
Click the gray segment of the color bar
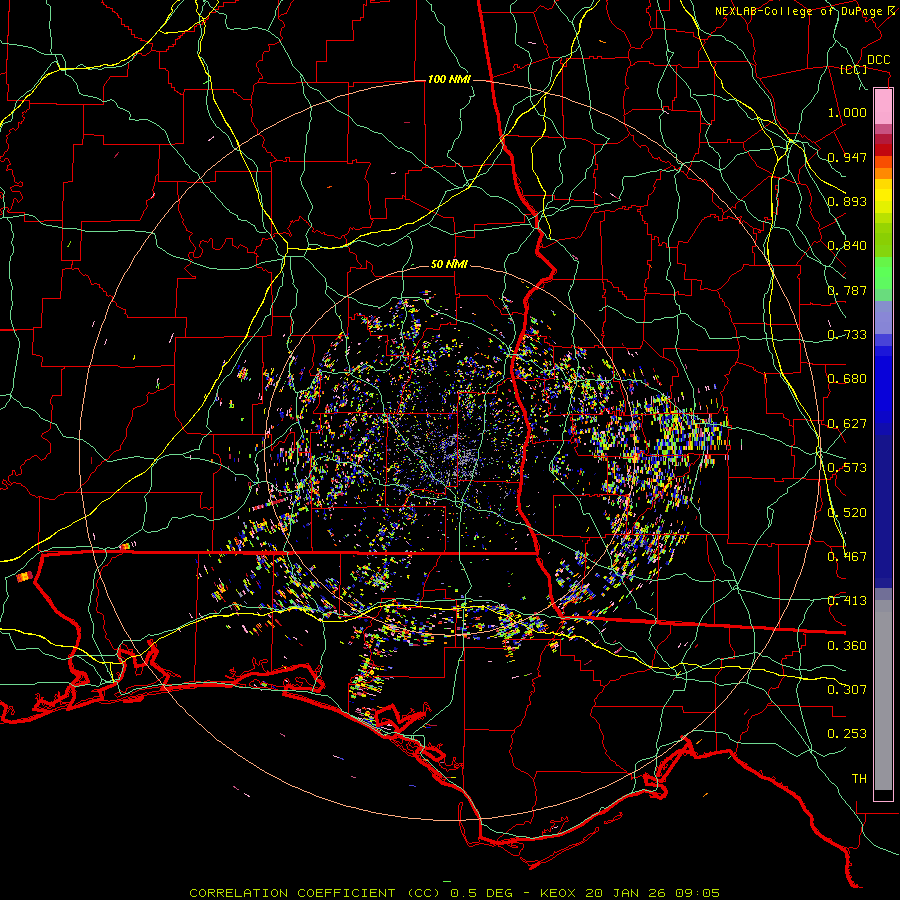coord(883,695)
